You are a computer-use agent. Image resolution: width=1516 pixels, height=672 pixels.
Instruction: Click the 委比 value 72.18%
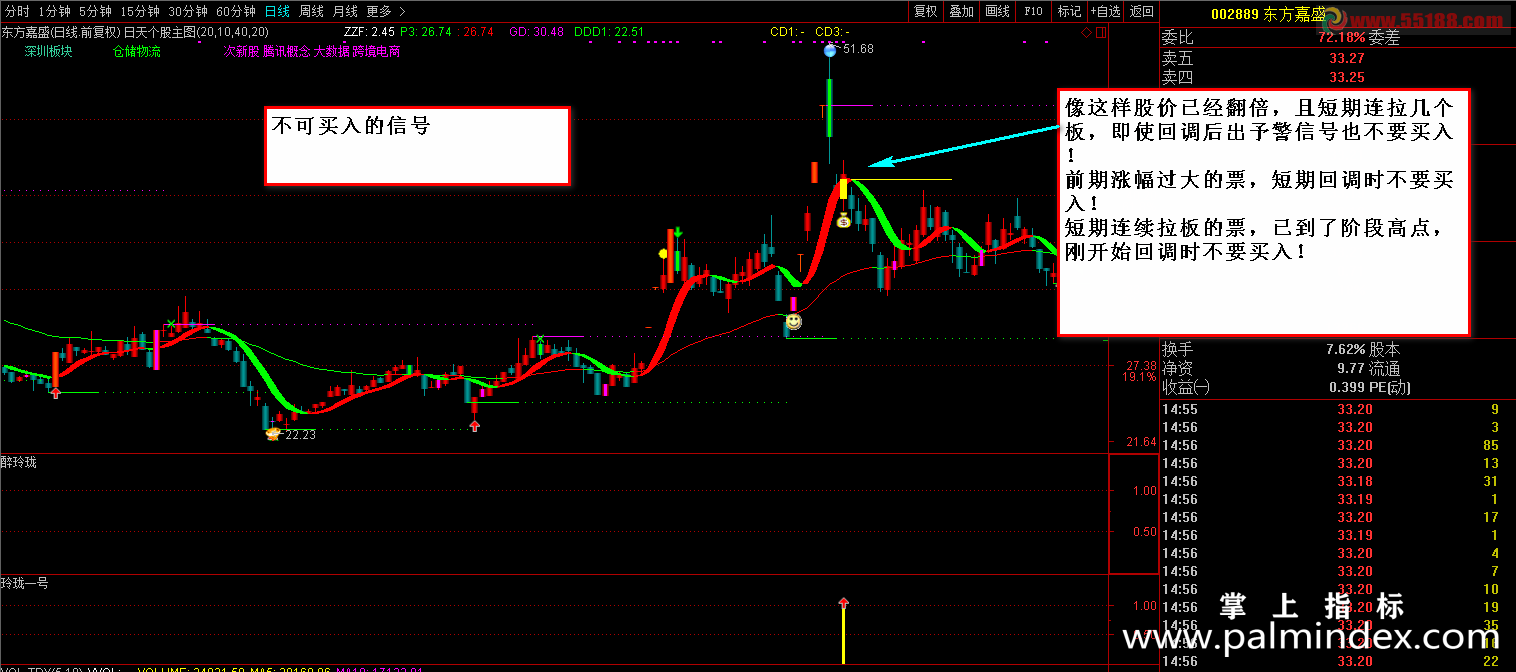point(1341,38)
